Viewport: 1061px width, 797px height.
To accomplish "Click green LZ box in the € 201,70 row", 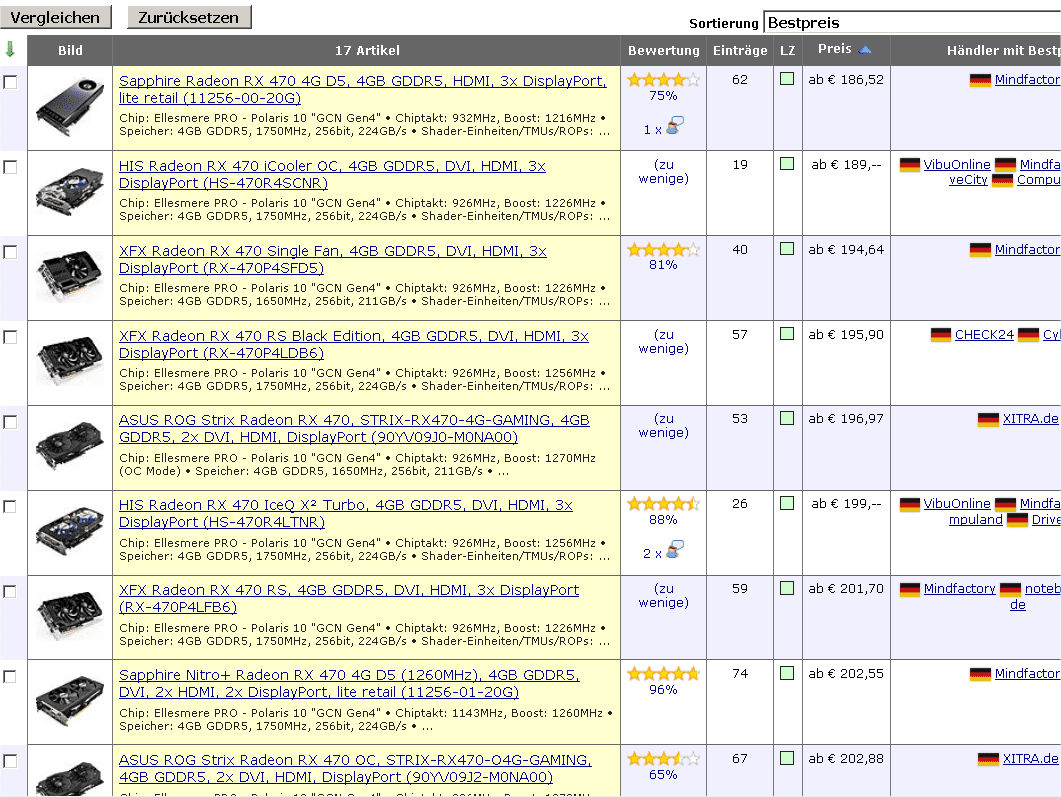I will tap(787, 589).
